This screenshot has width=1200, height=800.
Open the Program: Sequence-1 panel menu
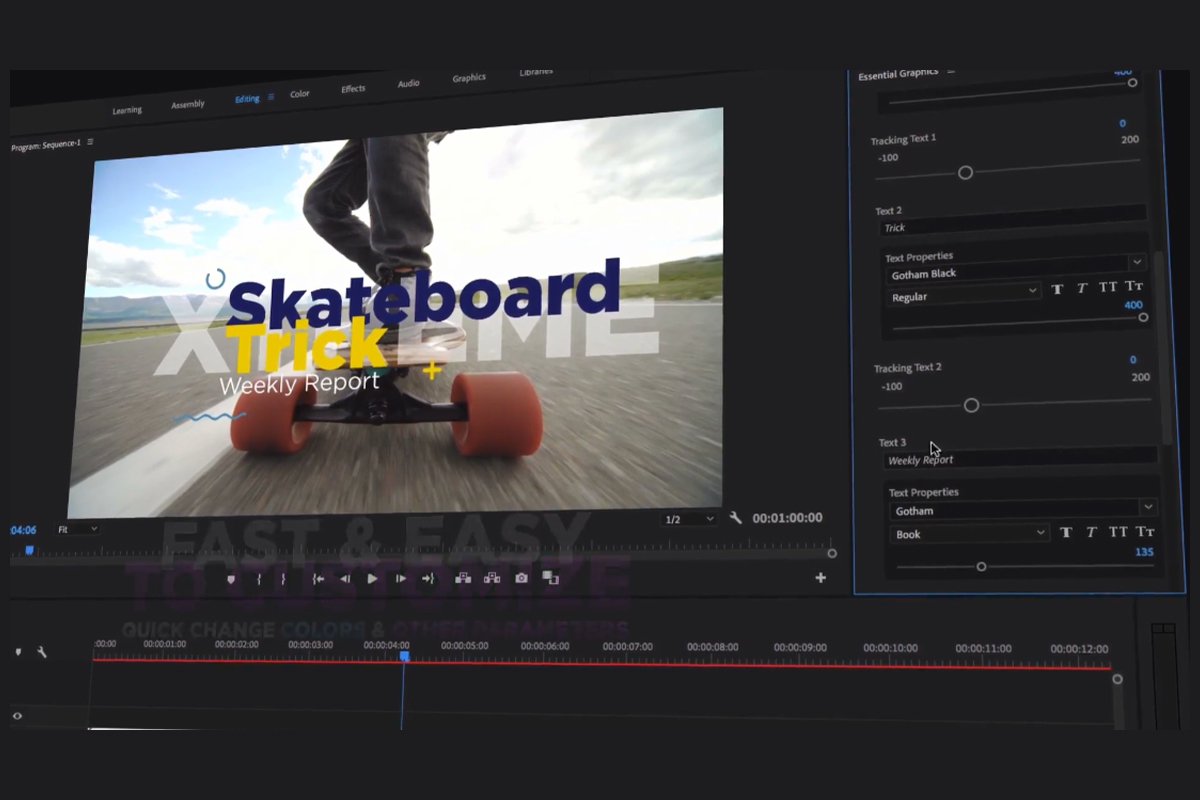(x=90, y=142)
